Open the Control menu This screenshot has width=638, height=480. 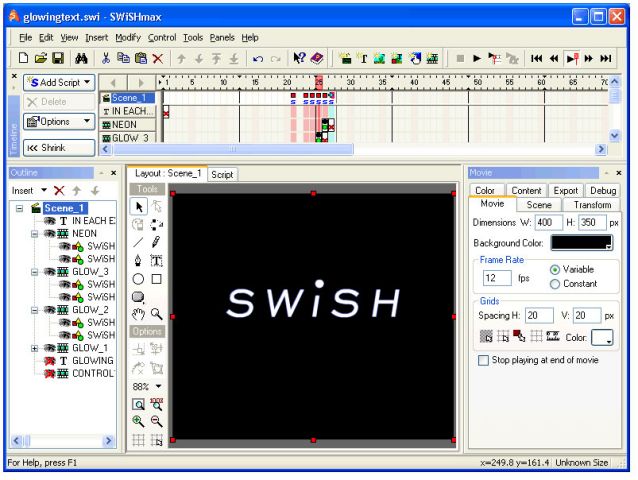click(162, 38)
